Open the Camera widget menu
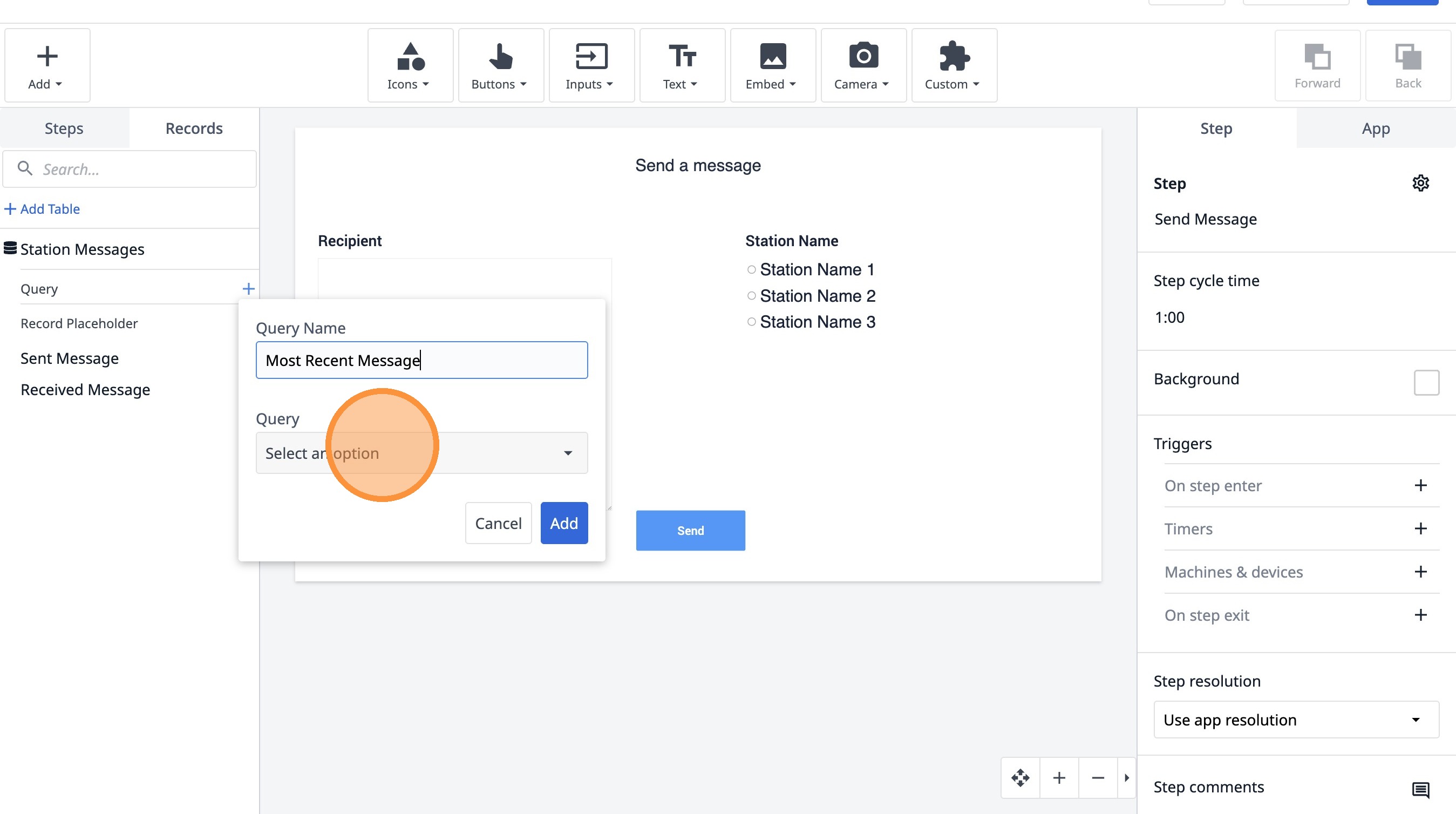 (x=862, y=65)
